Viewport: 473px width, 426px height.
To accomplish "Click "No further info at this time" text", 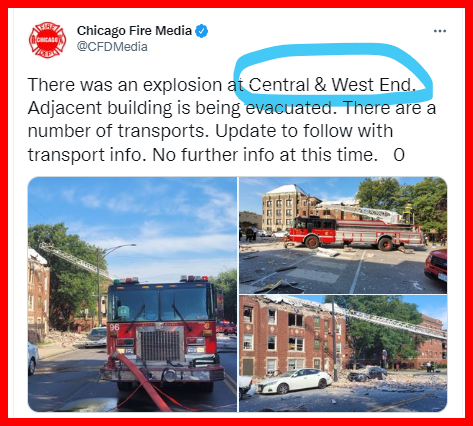I will (x=265, y=155).
